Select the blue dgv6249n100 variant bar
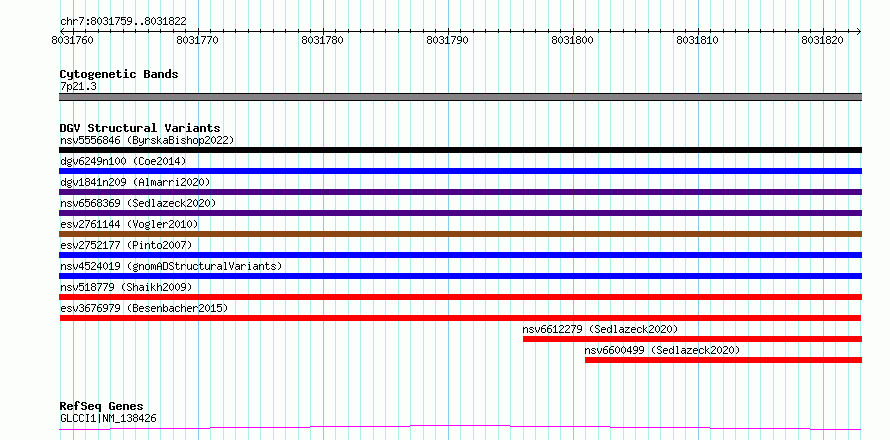 click(460, 171)
